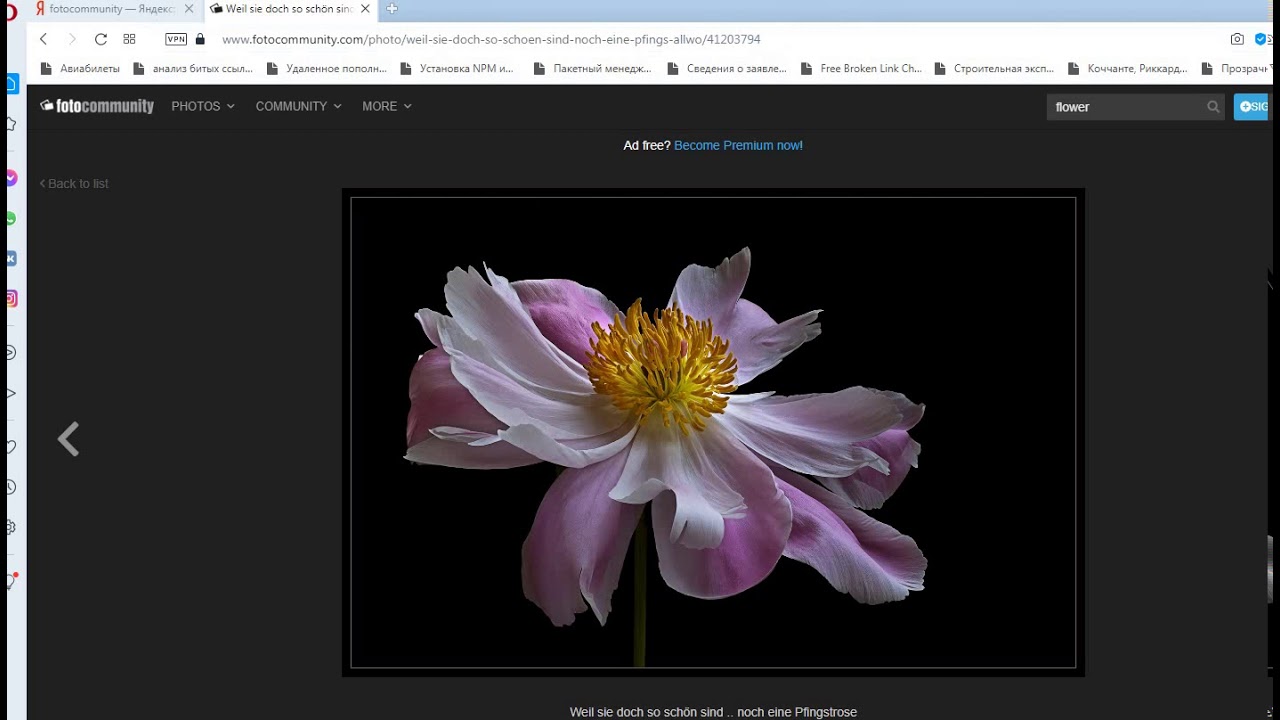This screenshot has height=720, width=1280.
Task: Toggle the VPN badge in the address bar
Action: pos(176,39)
